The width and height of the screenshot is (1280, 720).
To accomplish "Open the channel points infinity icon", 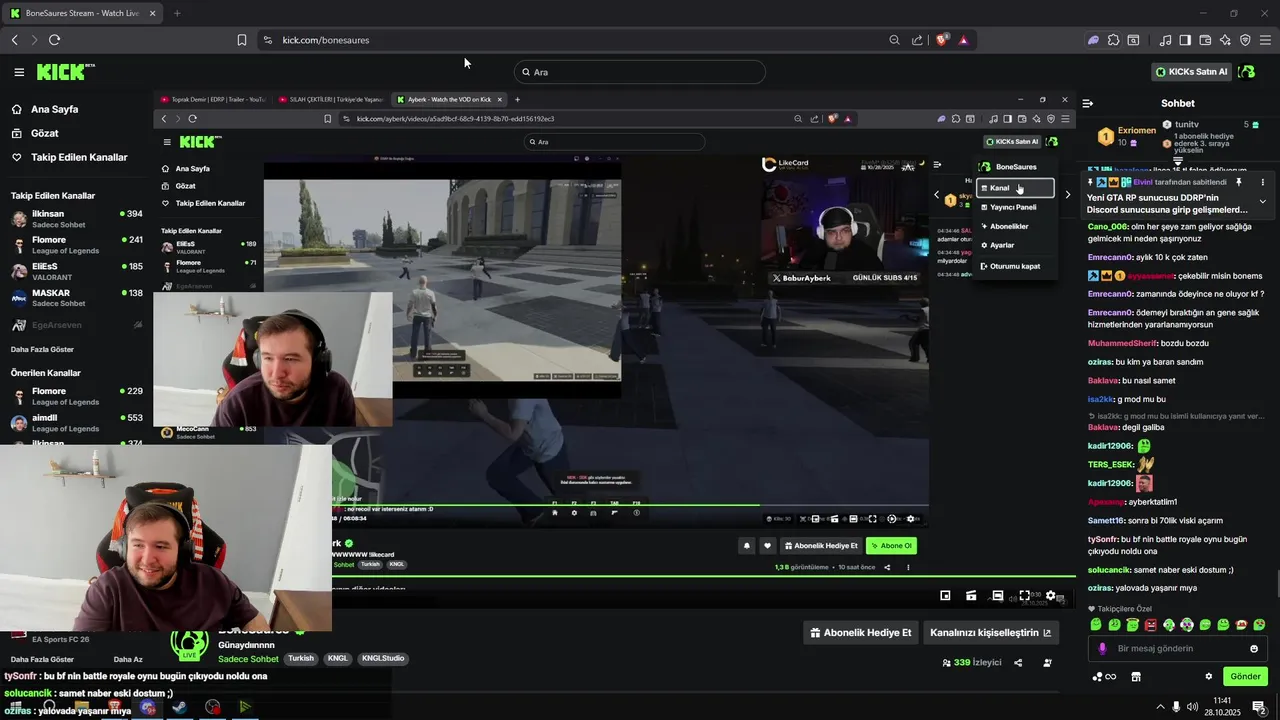I will click(x=1104, y=676).
